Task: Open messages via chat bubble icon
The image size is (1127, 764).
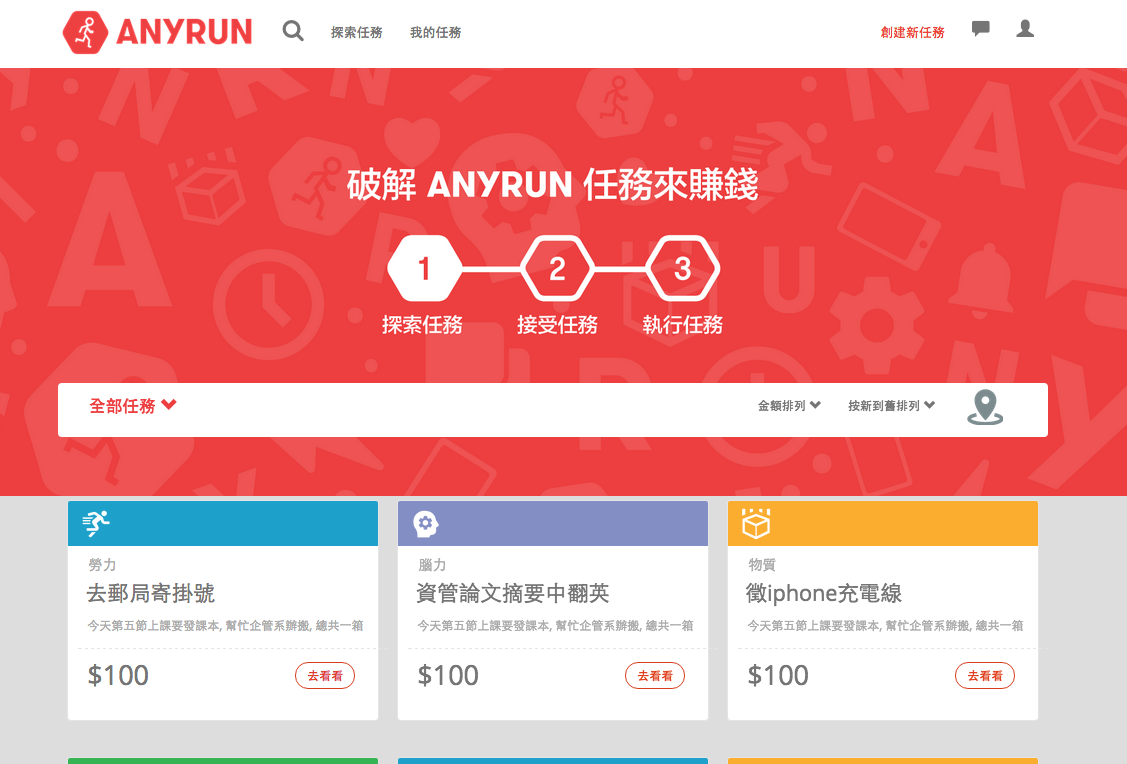Action: (980, 29)
